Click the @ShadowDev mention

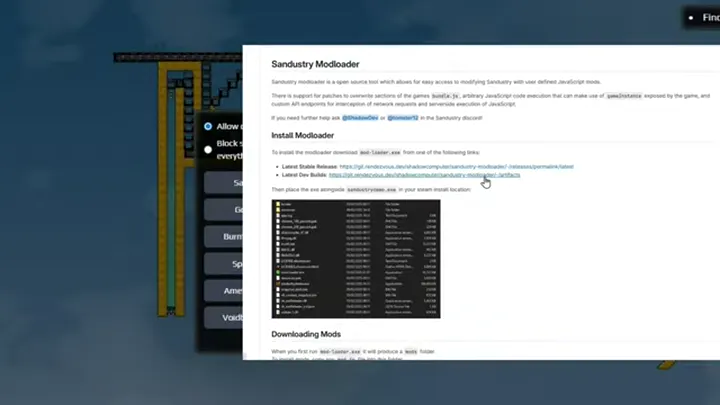click(x=360, y=118)
